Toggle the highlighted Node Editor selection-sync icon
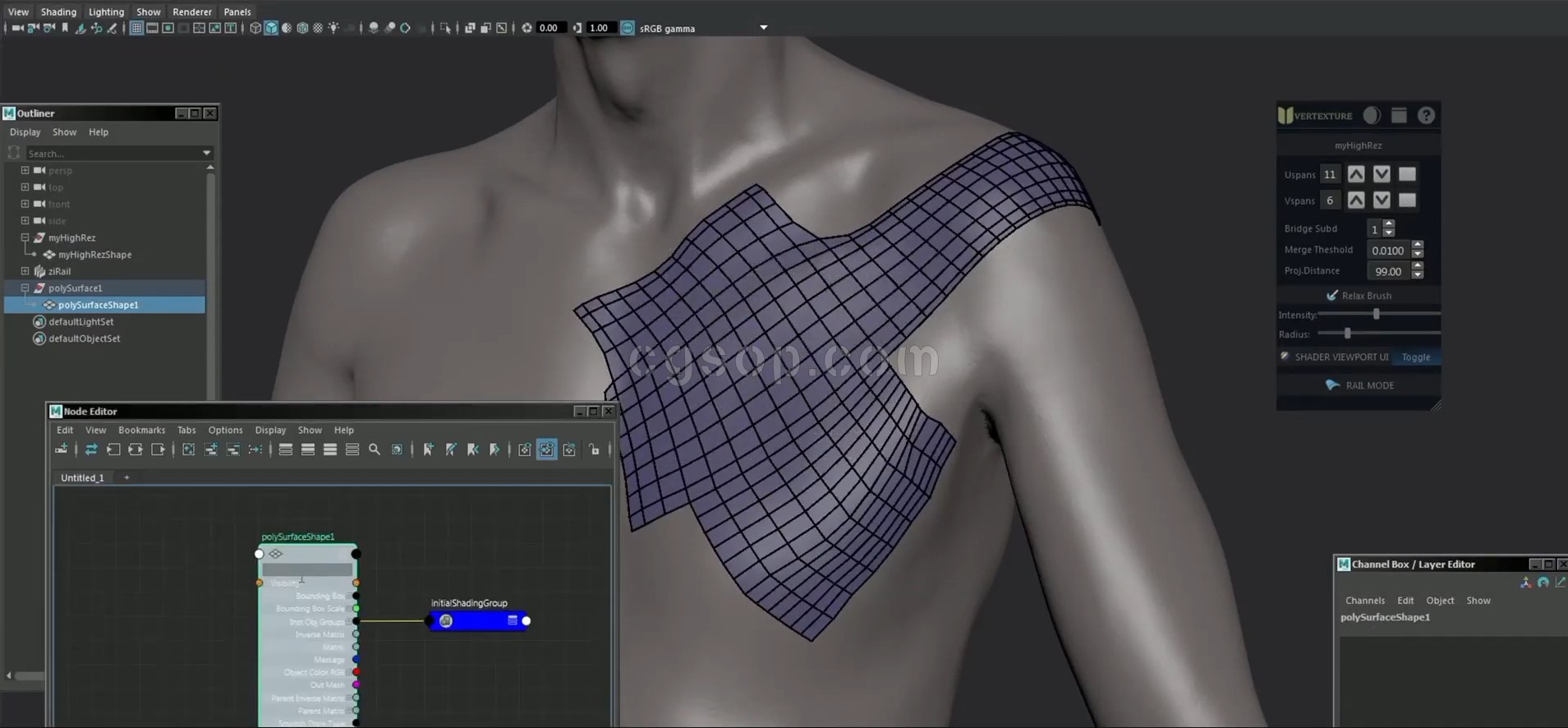This screenshot has height=728, width=1568. click(546, 449)
